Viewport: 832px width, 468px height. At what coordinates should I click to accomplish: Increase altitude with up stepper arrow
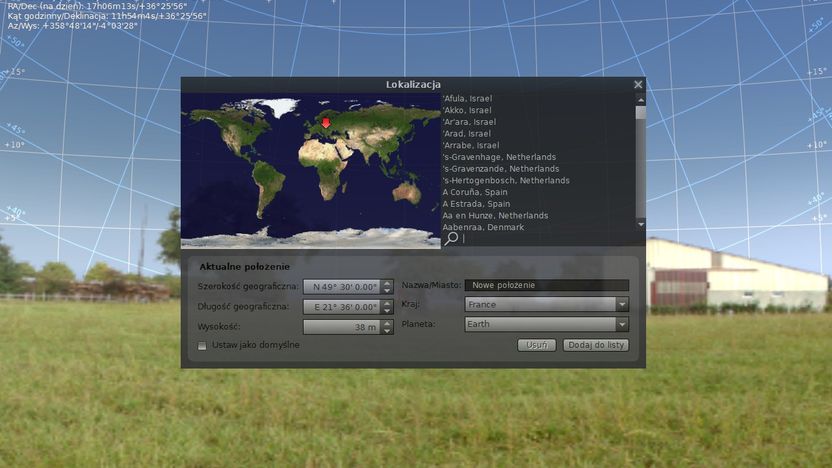[387, 324]
